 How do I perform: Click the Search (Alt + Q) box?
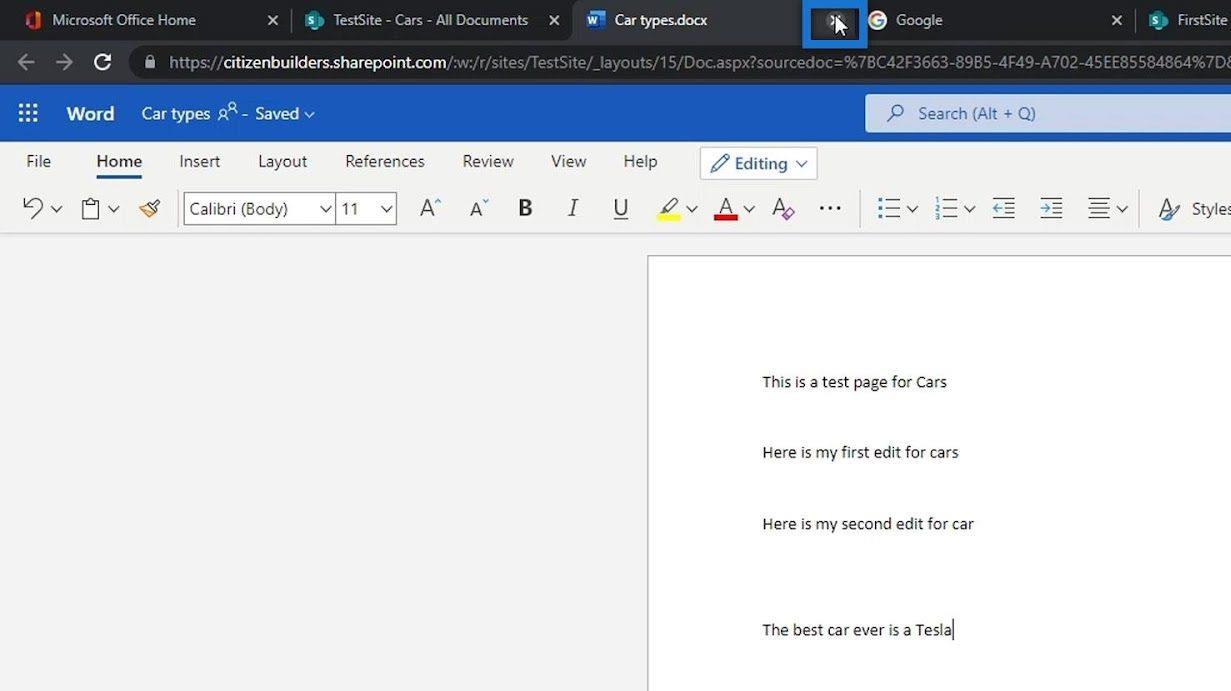click(1048, 113)
